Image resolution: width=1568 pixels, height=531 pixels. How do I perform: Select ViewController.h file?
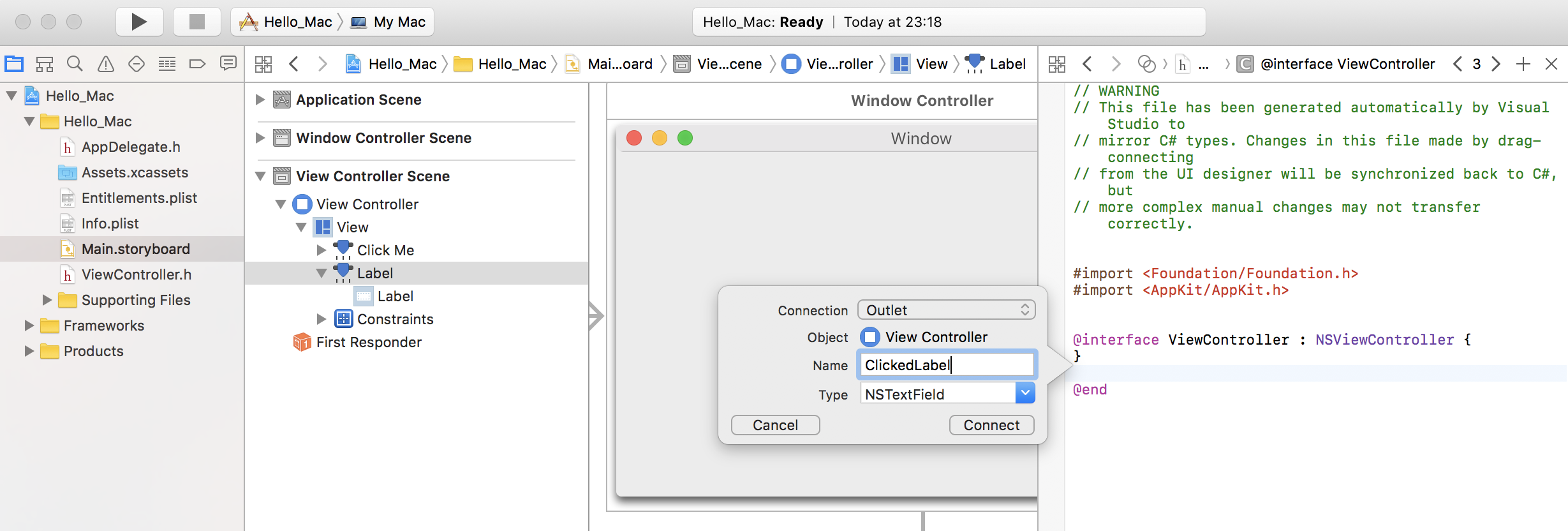click(x=137, y=274)
